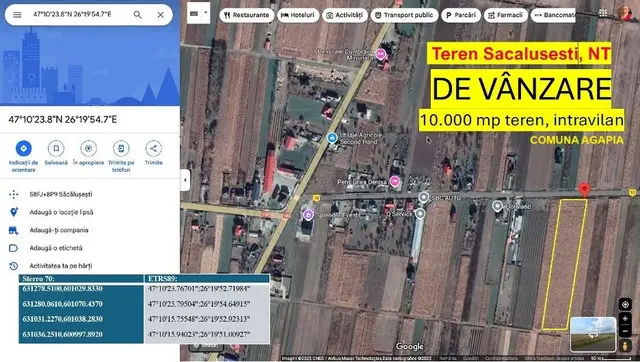Screen dimensions: 640x362
Task: Zoom out with the minus button
Action: pos(625,331)
